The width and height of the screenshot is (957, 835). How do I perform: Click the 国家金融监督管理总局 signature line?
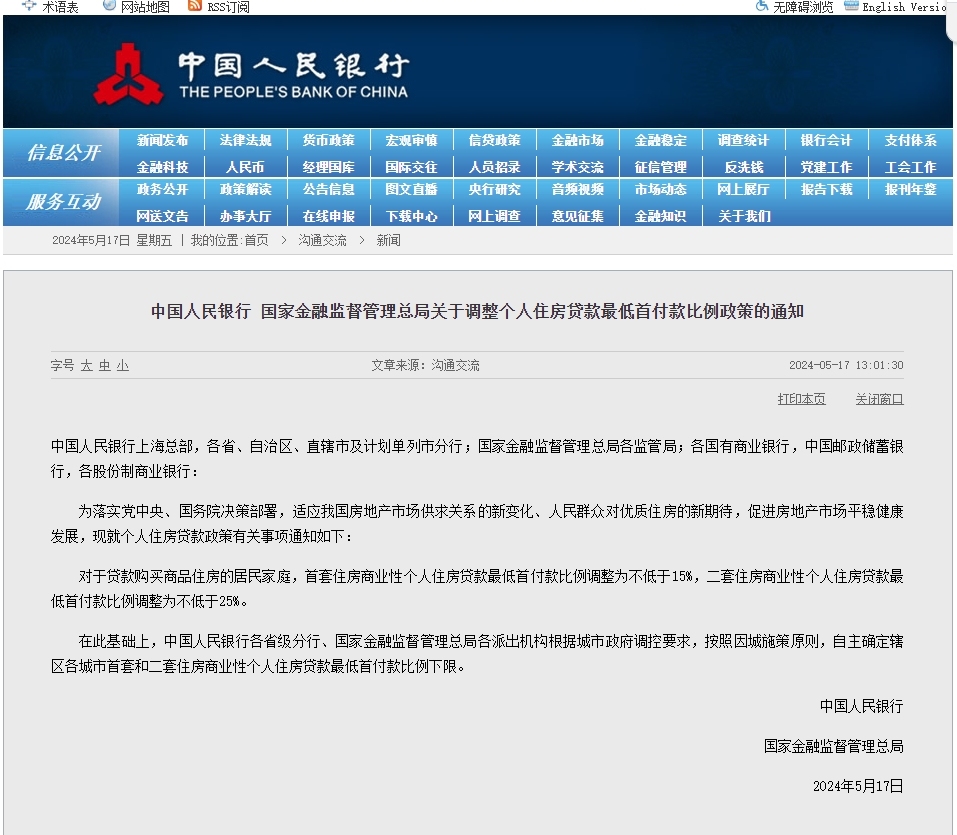pos(834,746)
